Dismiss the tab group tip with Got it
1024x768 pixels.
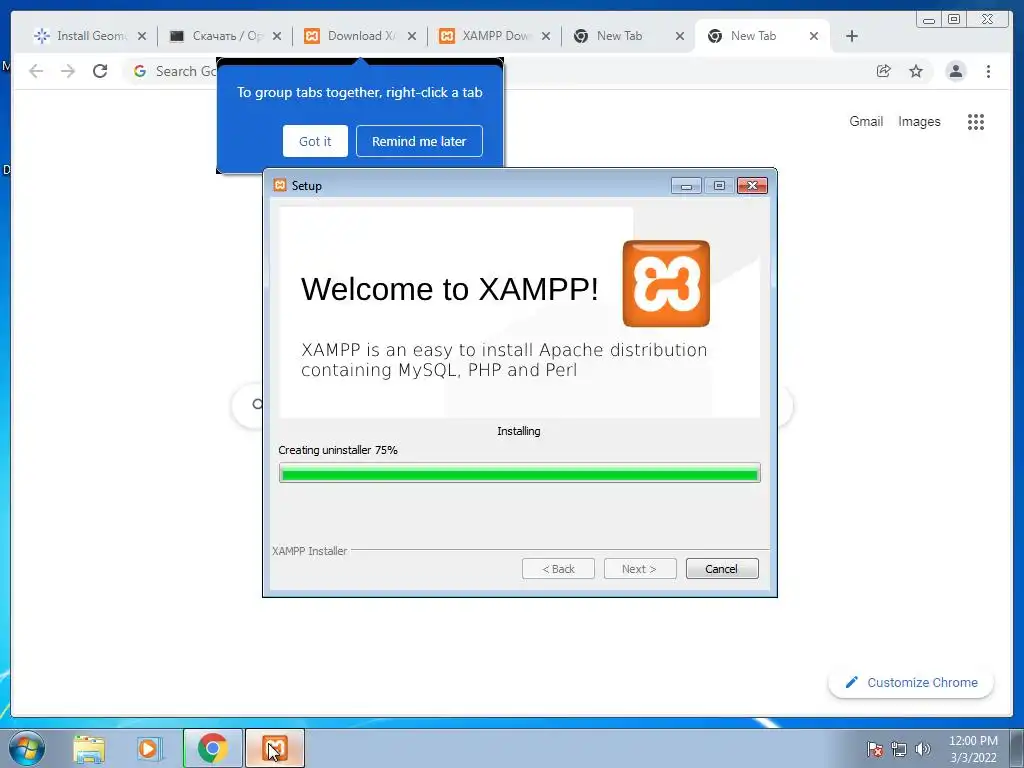[x=315, y=141]
